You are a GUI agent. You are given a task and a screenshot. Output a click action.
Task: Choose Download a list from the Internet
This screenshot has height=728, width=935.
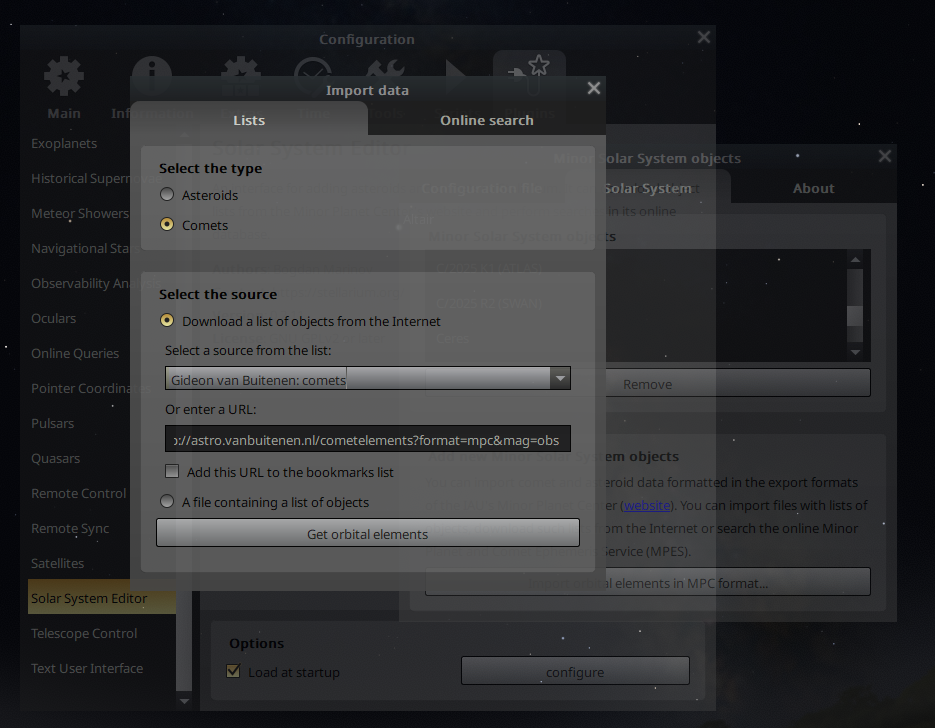click(x=167, y=320)
